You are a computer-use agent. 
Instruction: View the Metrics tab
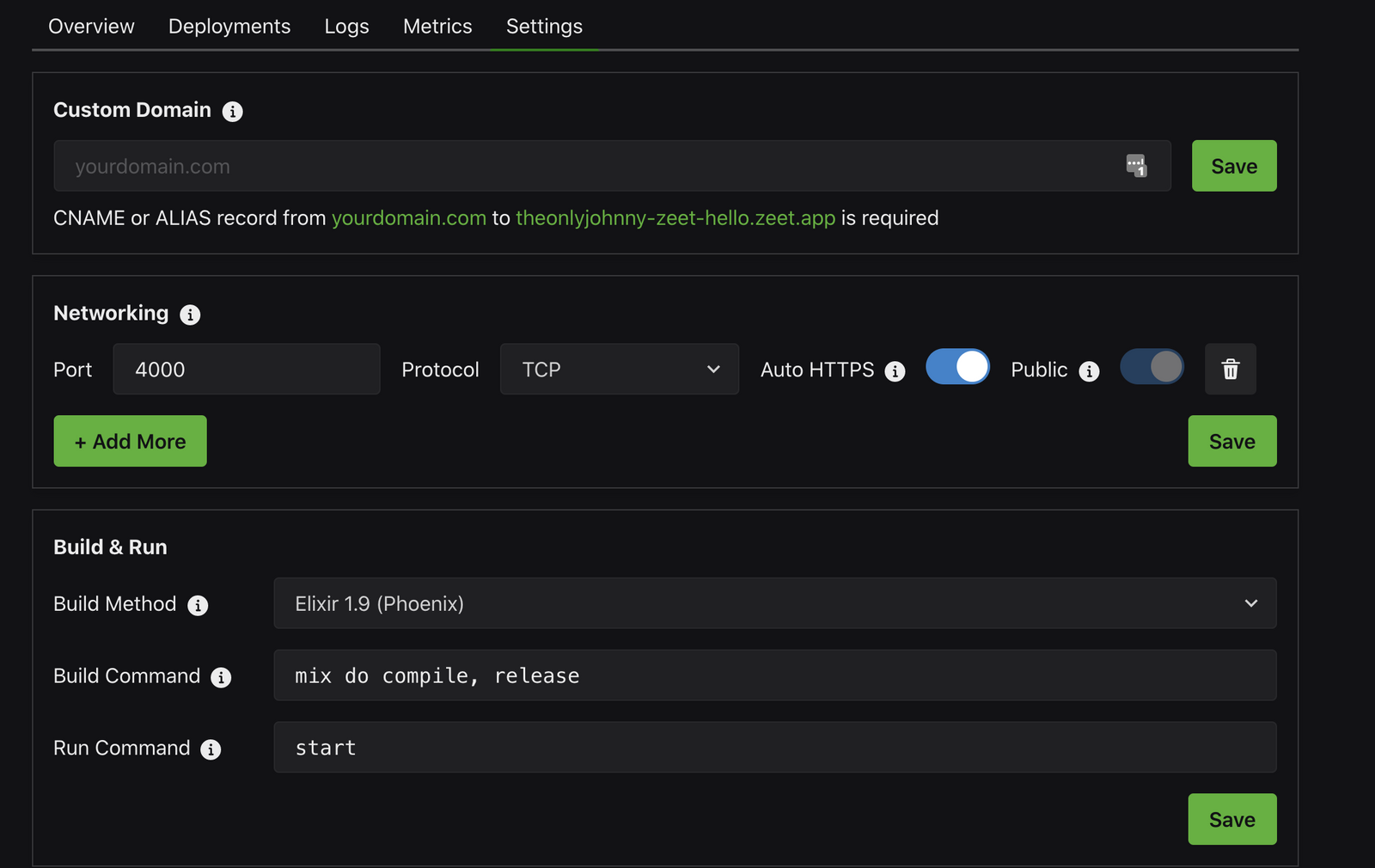click(x=437, y=26)
